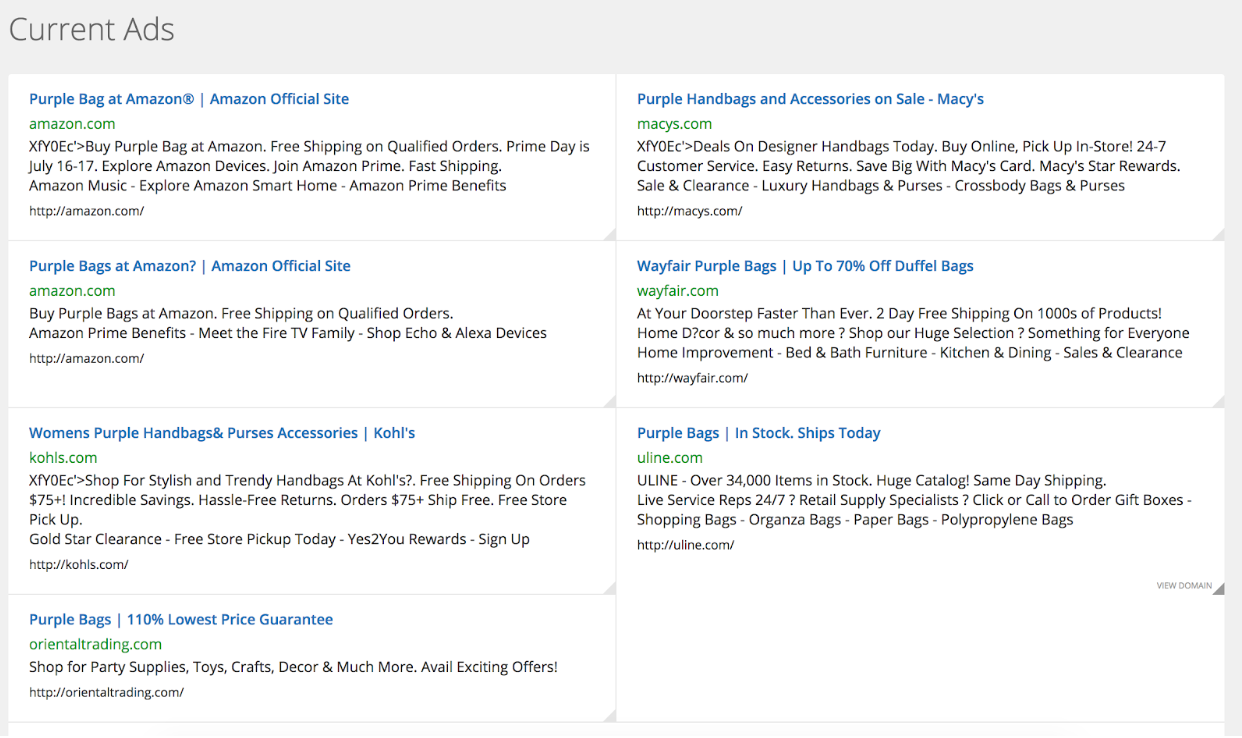Click corner triangle on the Oriental Trading ad
Screen dimensions: 1242x738
(x=611, y=716)
